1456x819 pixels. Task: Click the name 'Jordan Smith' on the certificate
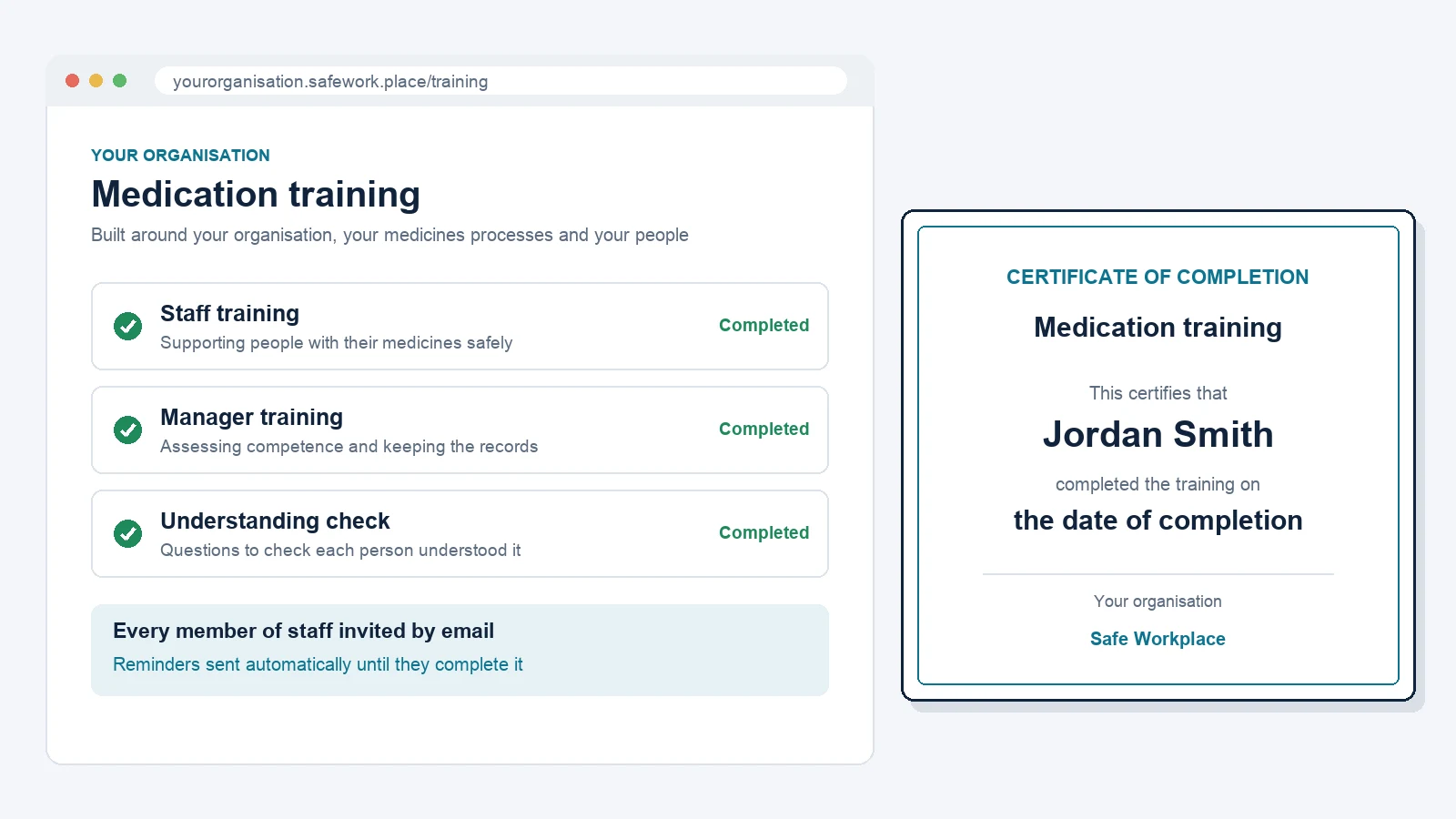coord(1158,435)
